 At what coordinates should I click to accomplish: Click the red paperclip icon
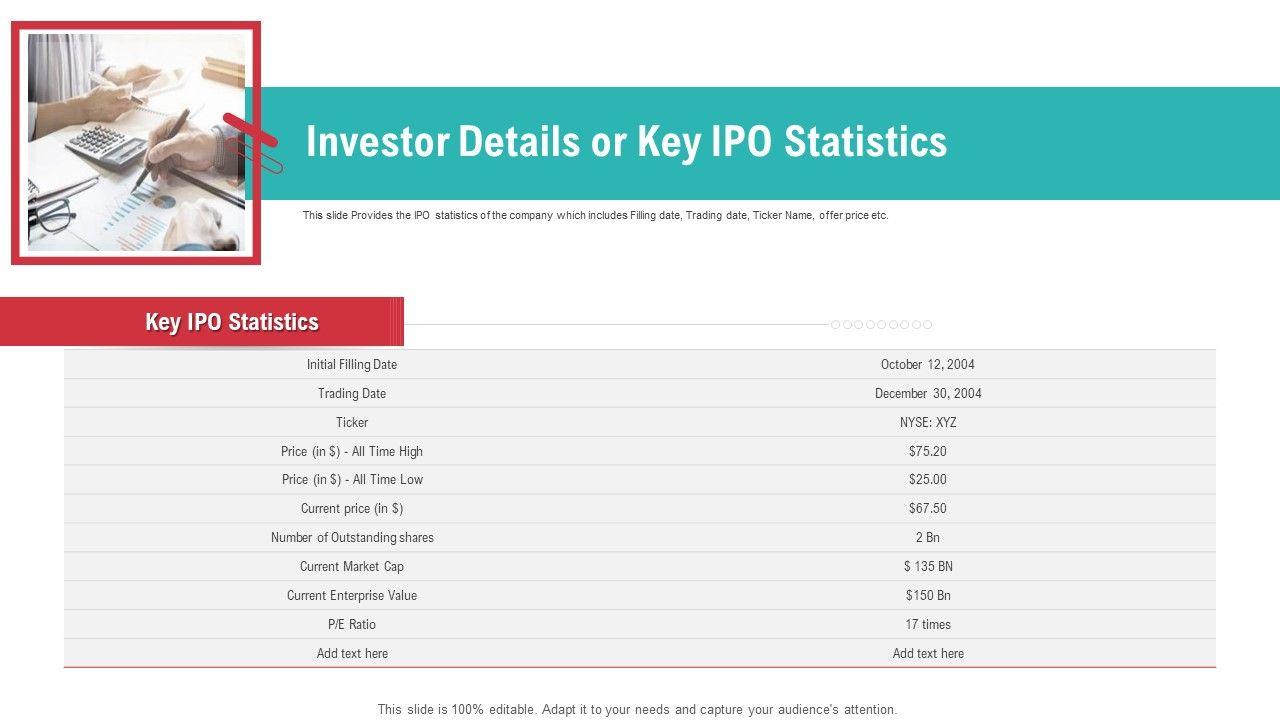[253, 145]
